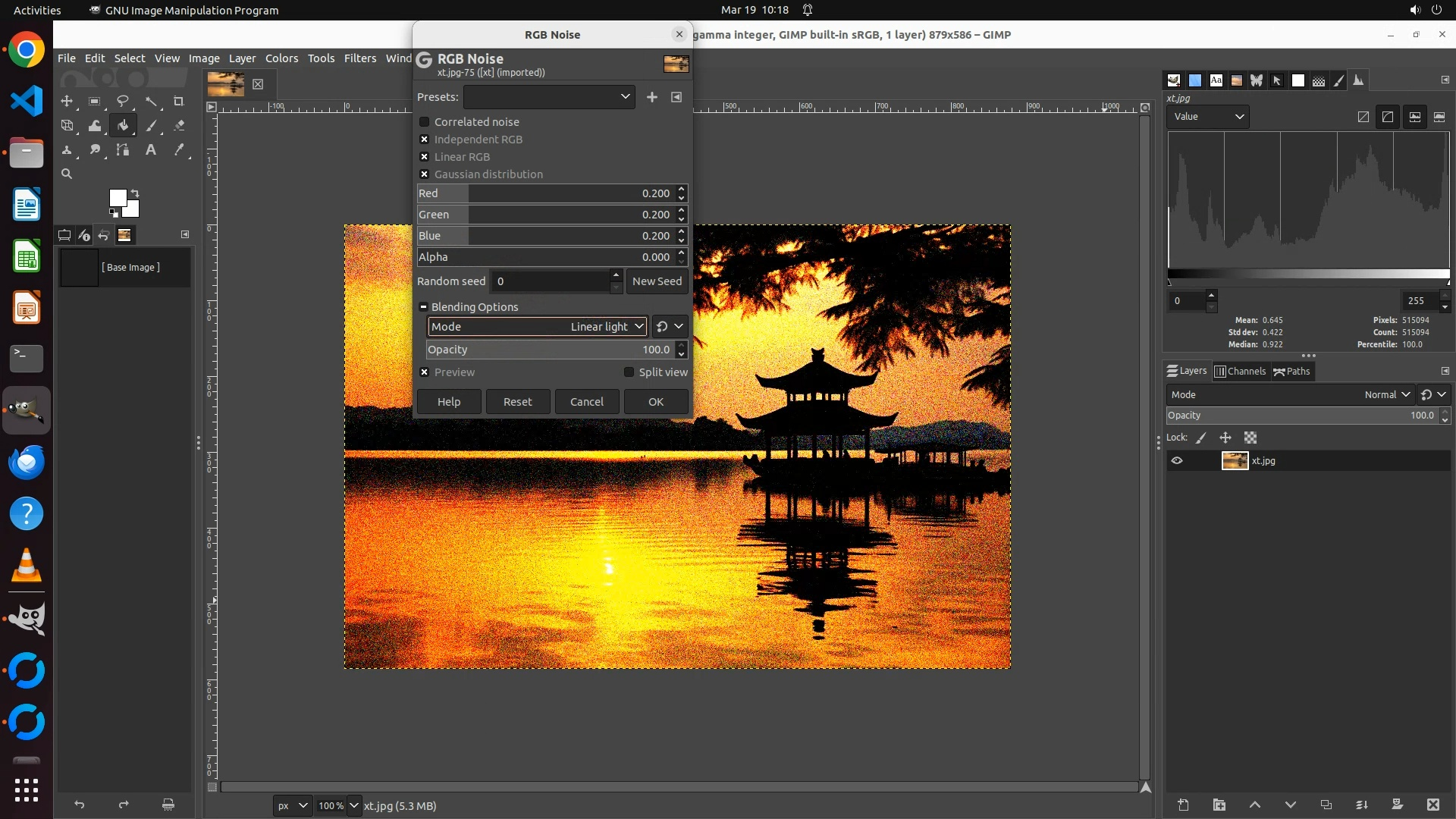
Task: Choose the Color Picker eyedropper tool
Action: [x=179, y=150]
